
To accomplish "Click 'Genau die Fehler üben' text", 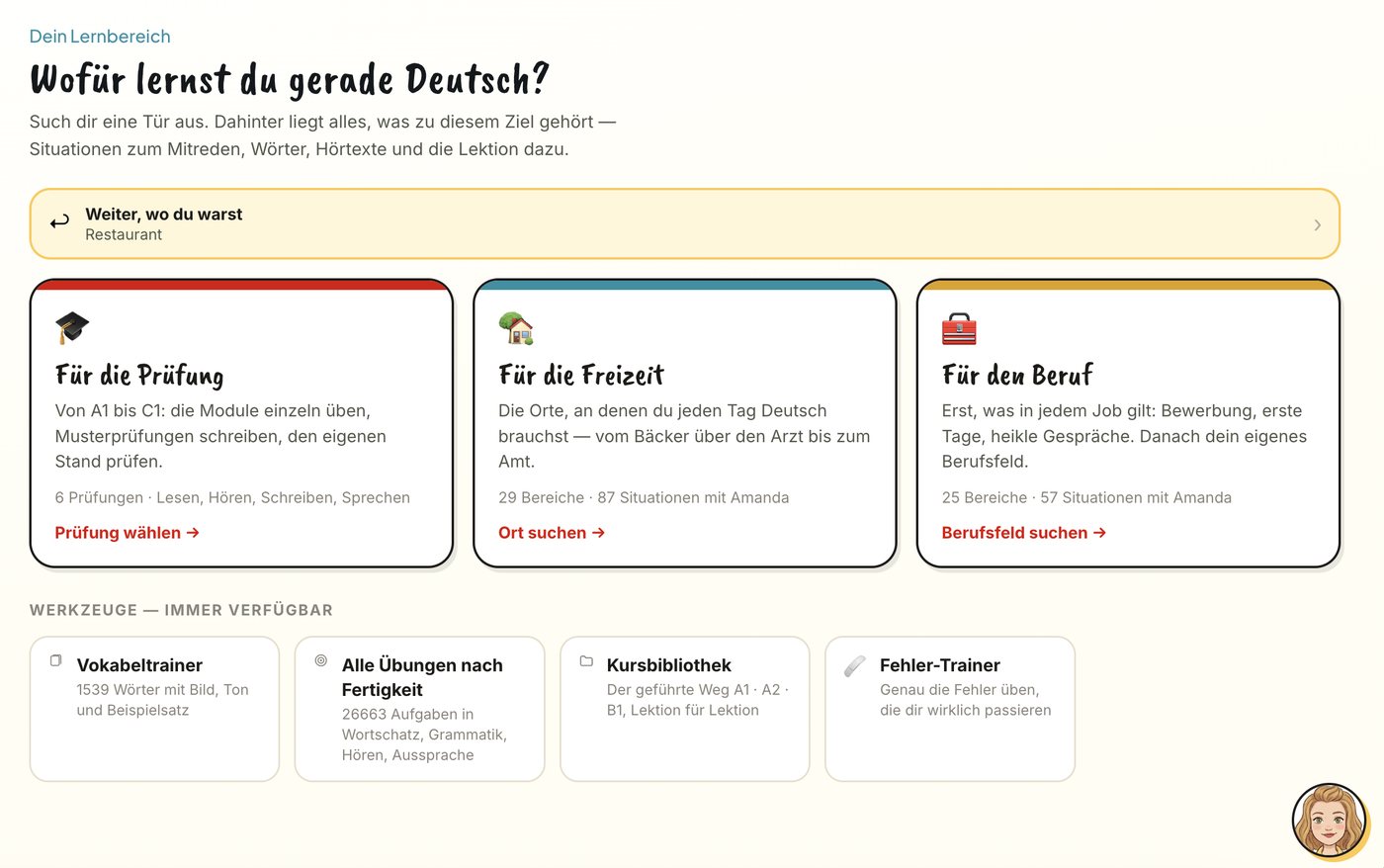I will pos(965,700).
